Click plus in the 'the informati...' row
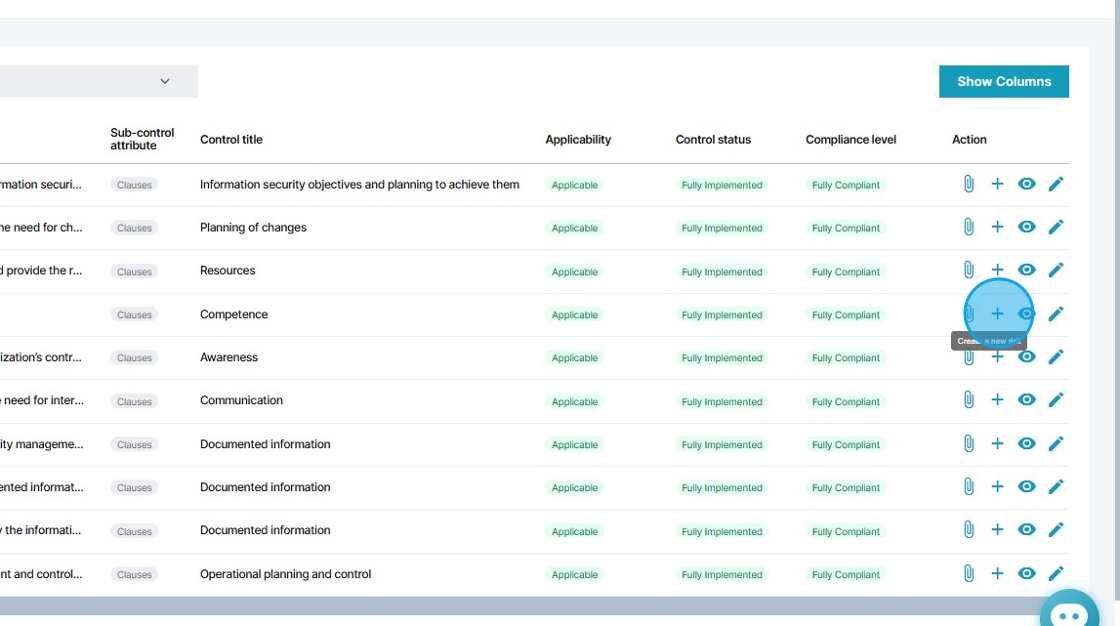This screenshot has width=1120, height=626. point(997,530)
